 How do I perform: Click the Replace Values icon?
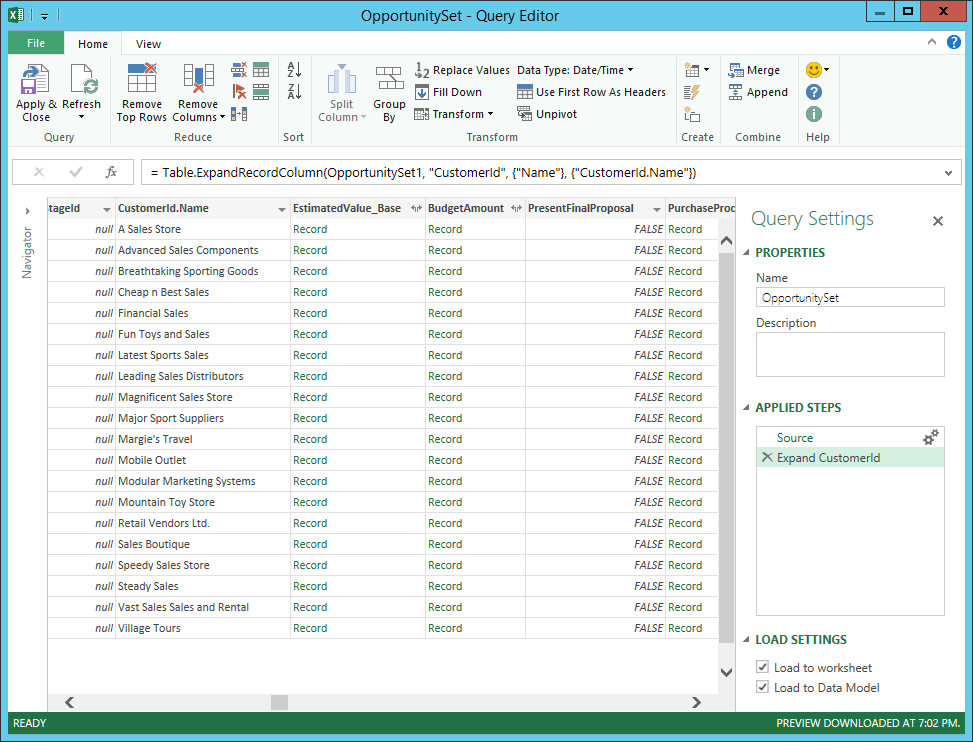pos(422,70)
